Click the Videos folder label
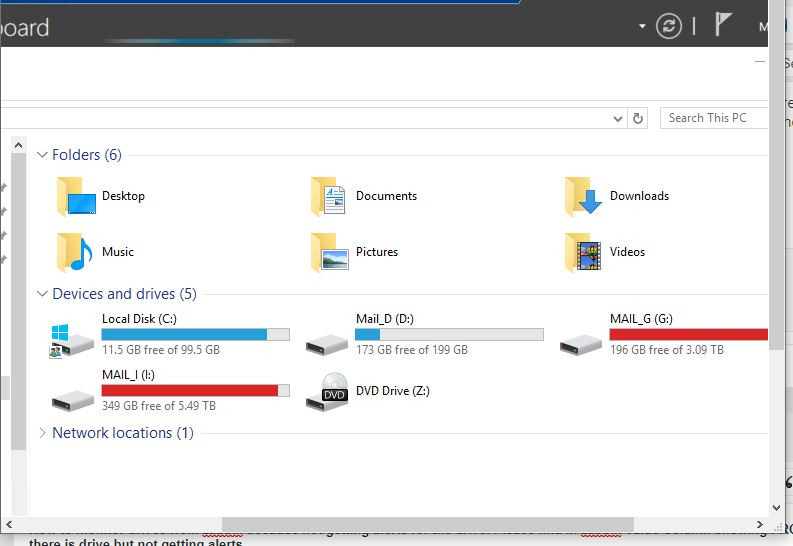The image size is (793, 546). [x=627, y=252]
